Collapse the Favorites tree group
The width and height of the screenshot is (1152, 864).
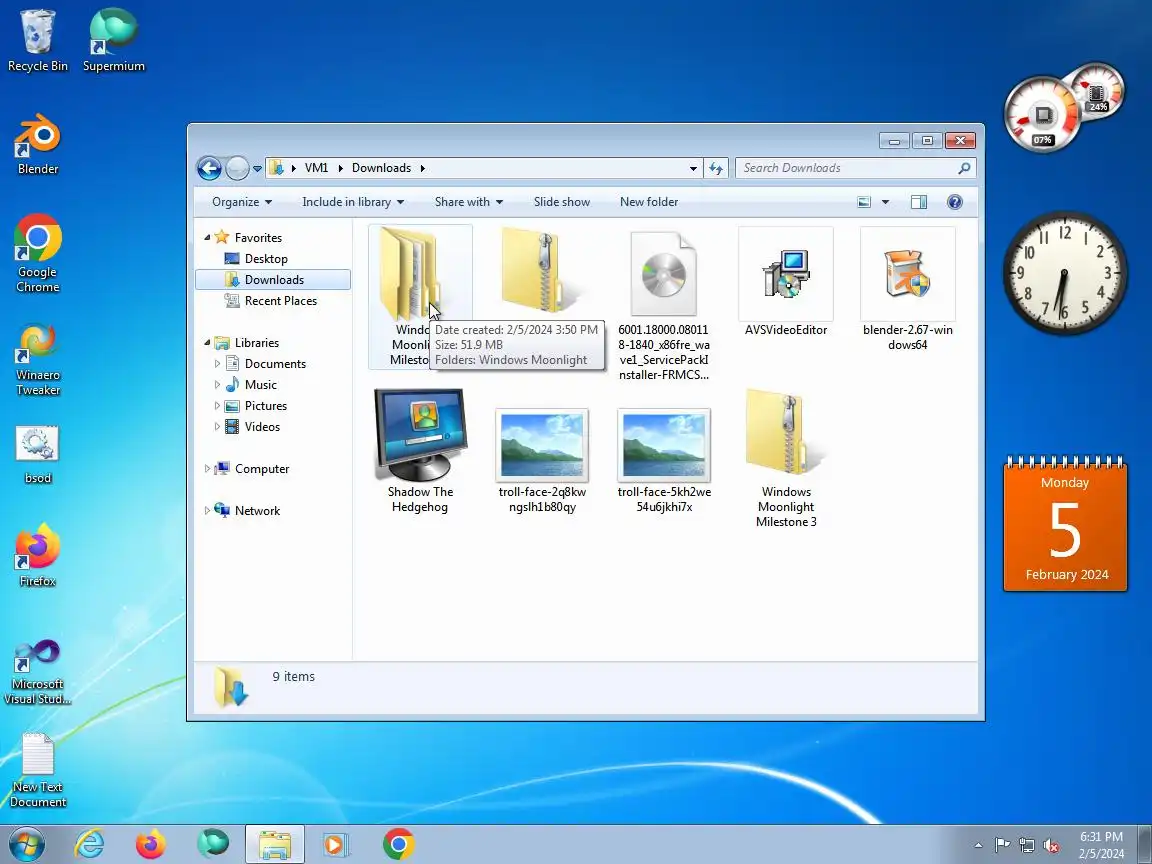point(207,237)
